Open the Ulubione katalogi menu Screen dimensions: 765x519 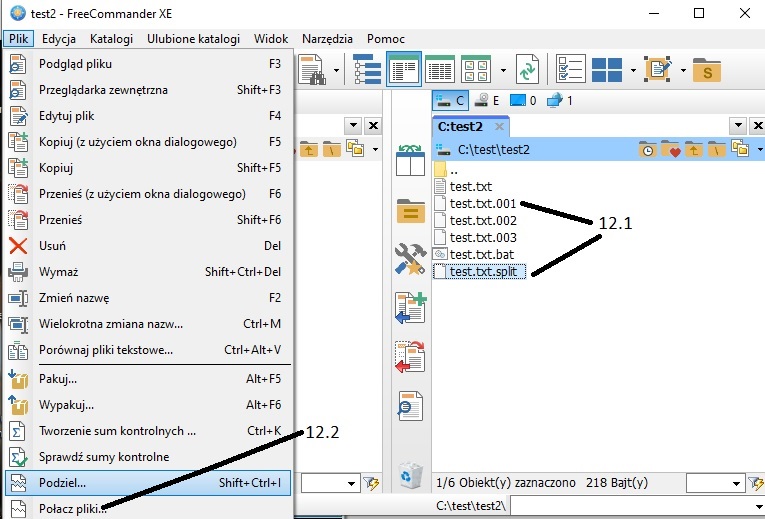(x=193, y=39)
